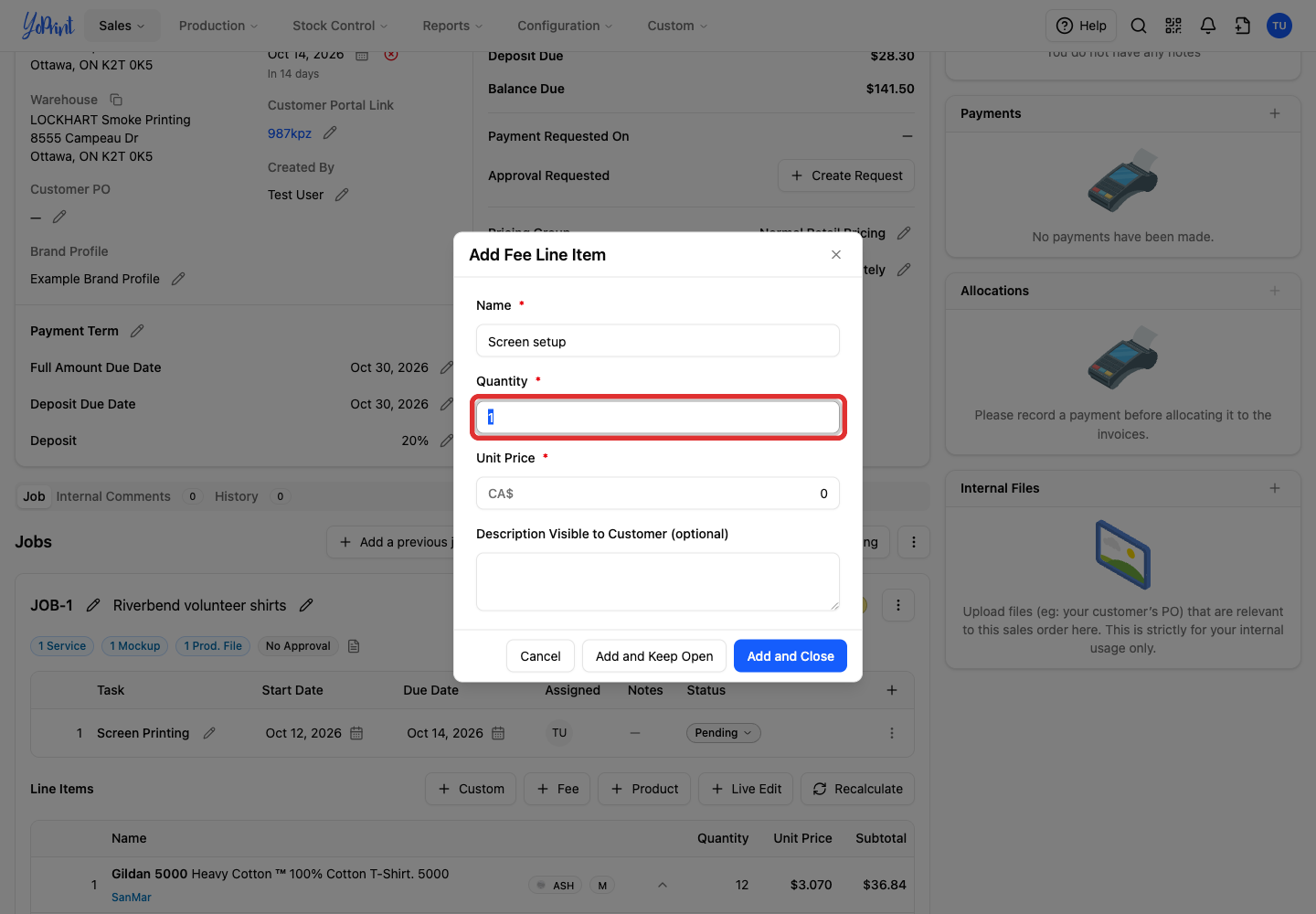Edit the Customer PO value
The width and height of the screenshot is (1316, 914).
59,218
